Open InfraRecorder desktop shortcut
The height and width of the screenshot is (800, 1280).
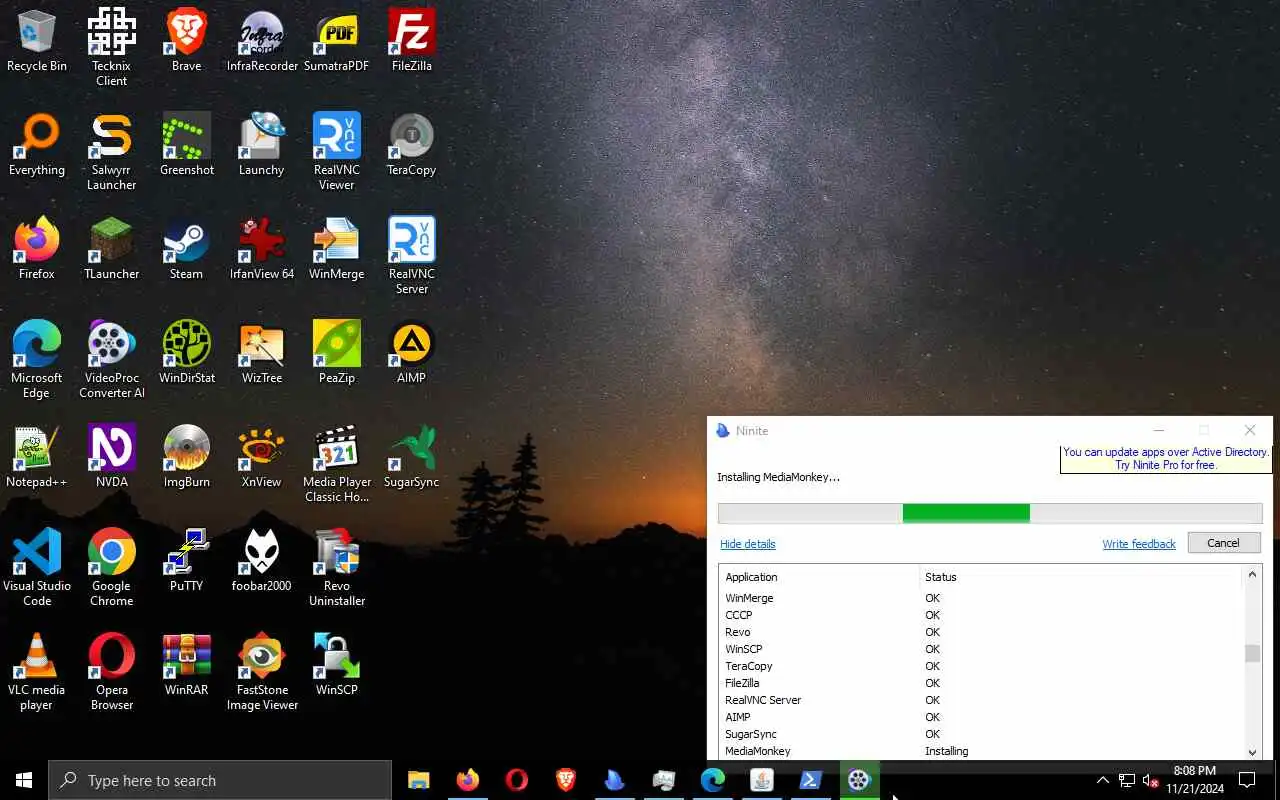(x=262, y=42)
